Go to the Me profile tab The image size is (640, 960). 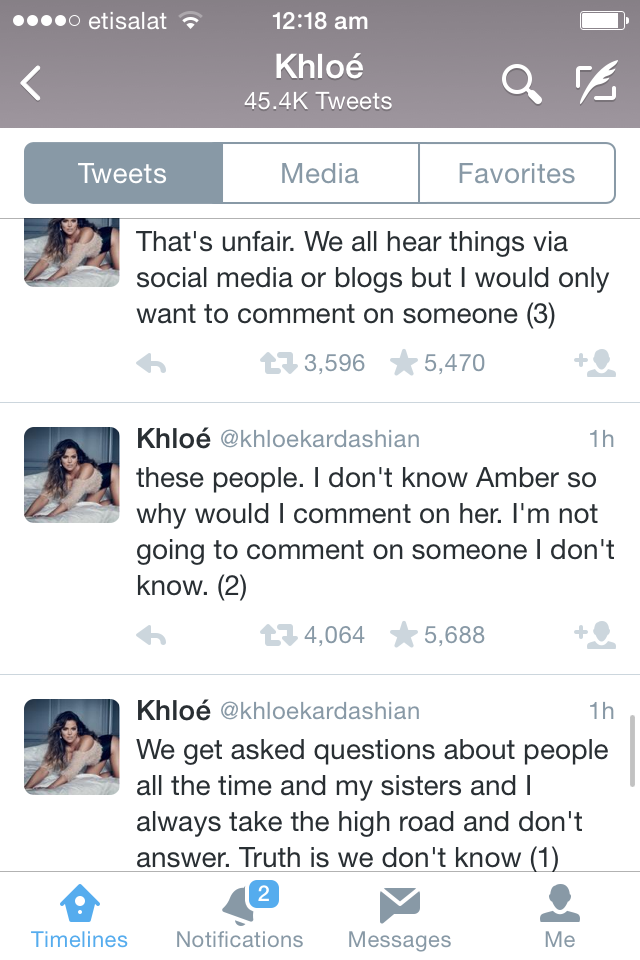coord(560,918)
